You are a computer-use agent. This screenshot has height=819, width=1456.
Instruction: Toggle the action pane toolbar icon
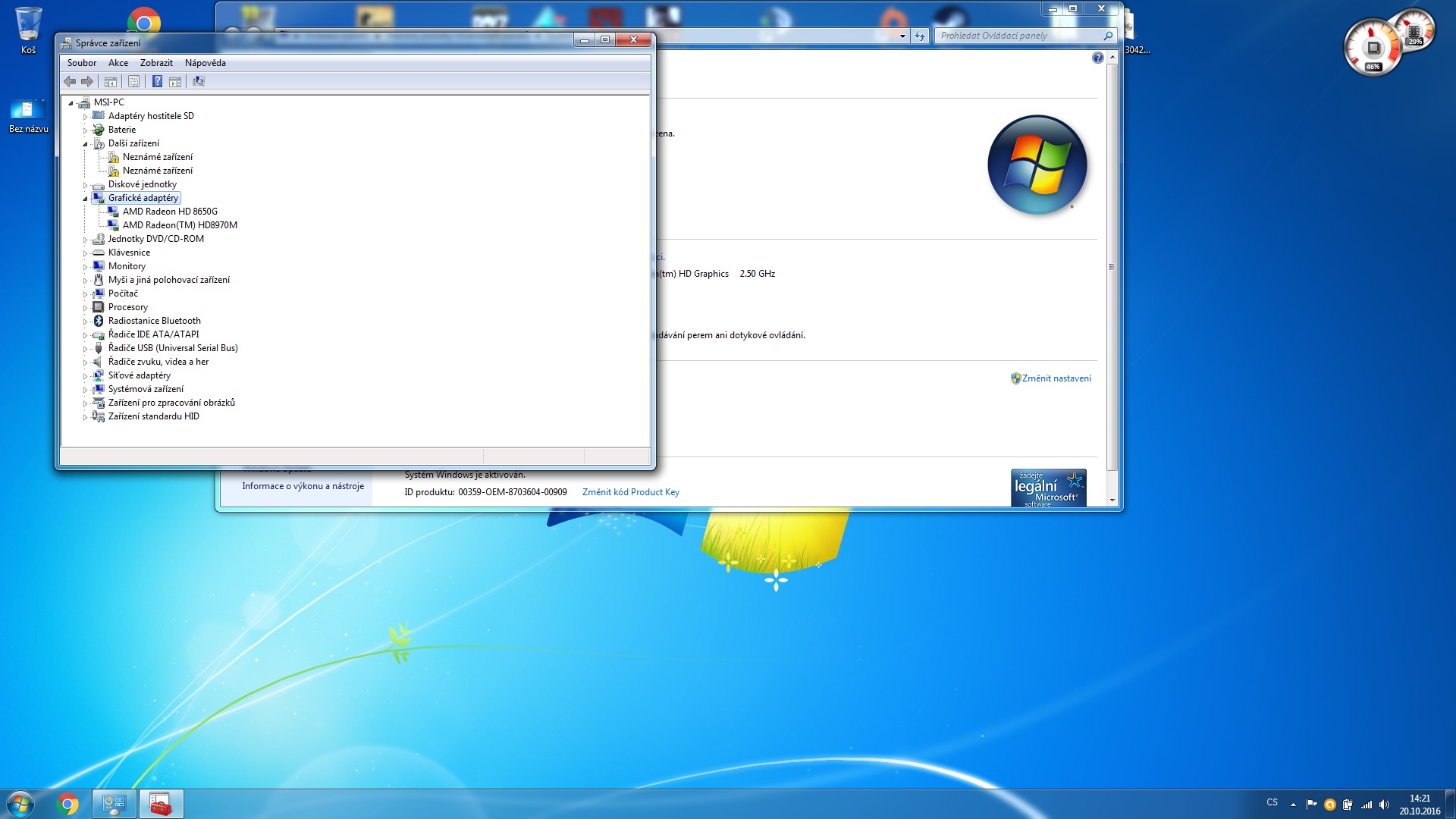coord(175,81)
